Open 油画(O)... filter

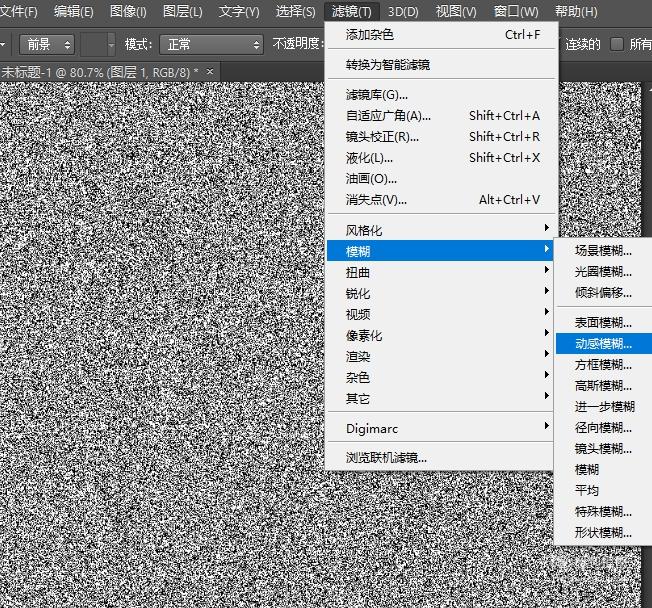point(442,179)
